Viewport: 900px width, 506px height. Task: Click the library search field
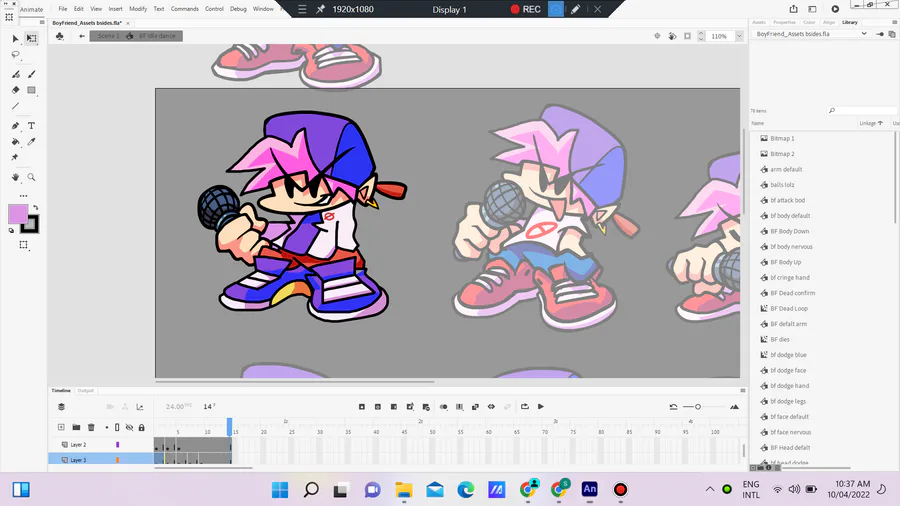coord(862,110)
